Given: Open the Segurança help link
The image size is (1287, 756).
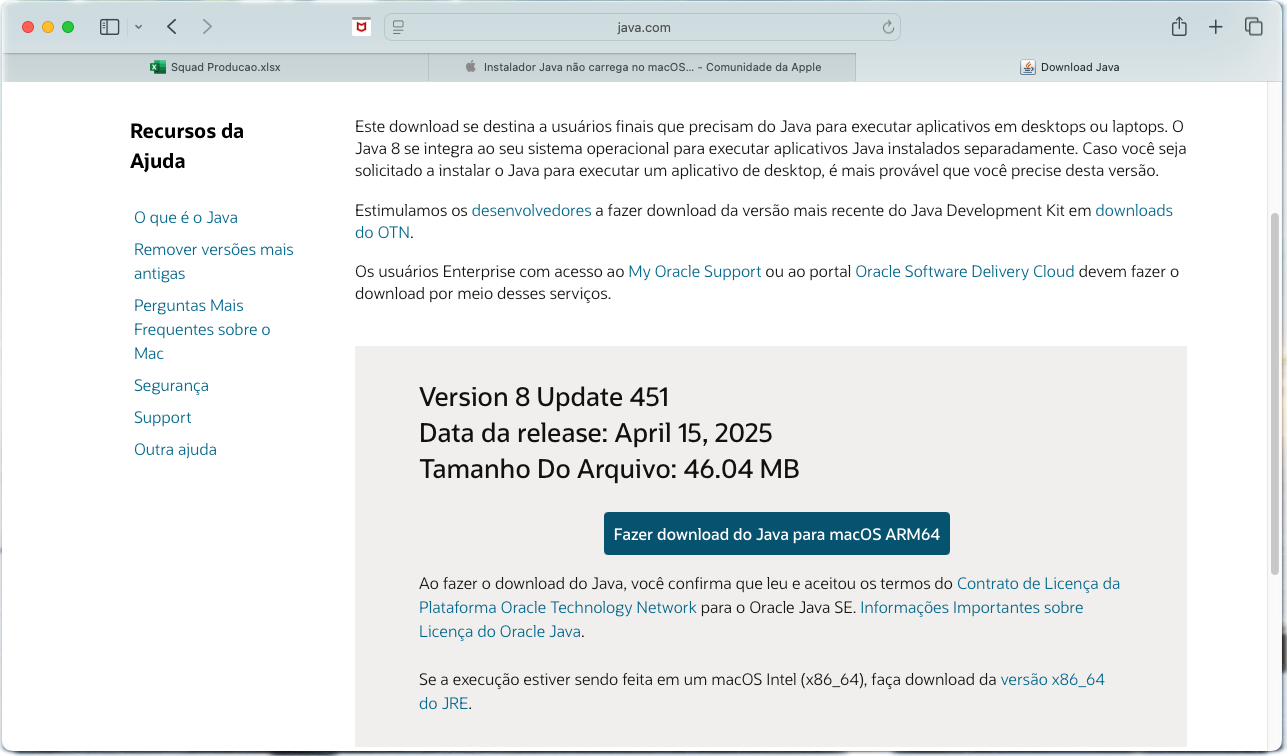Looking at the screenshot, I should tap(171, 385).
